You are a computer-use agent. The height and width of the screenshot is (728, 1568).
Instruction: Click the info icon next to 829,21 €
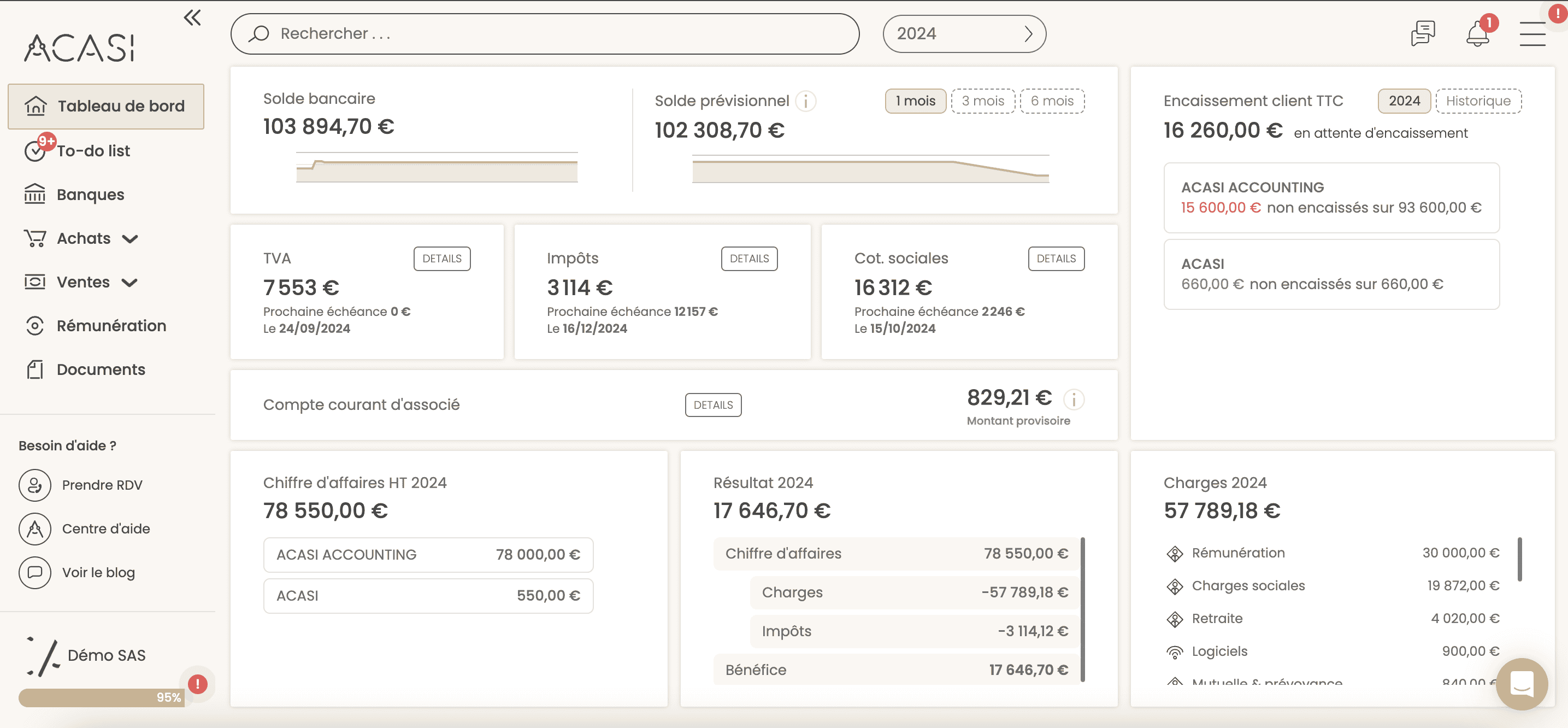tap(1074, 400)
